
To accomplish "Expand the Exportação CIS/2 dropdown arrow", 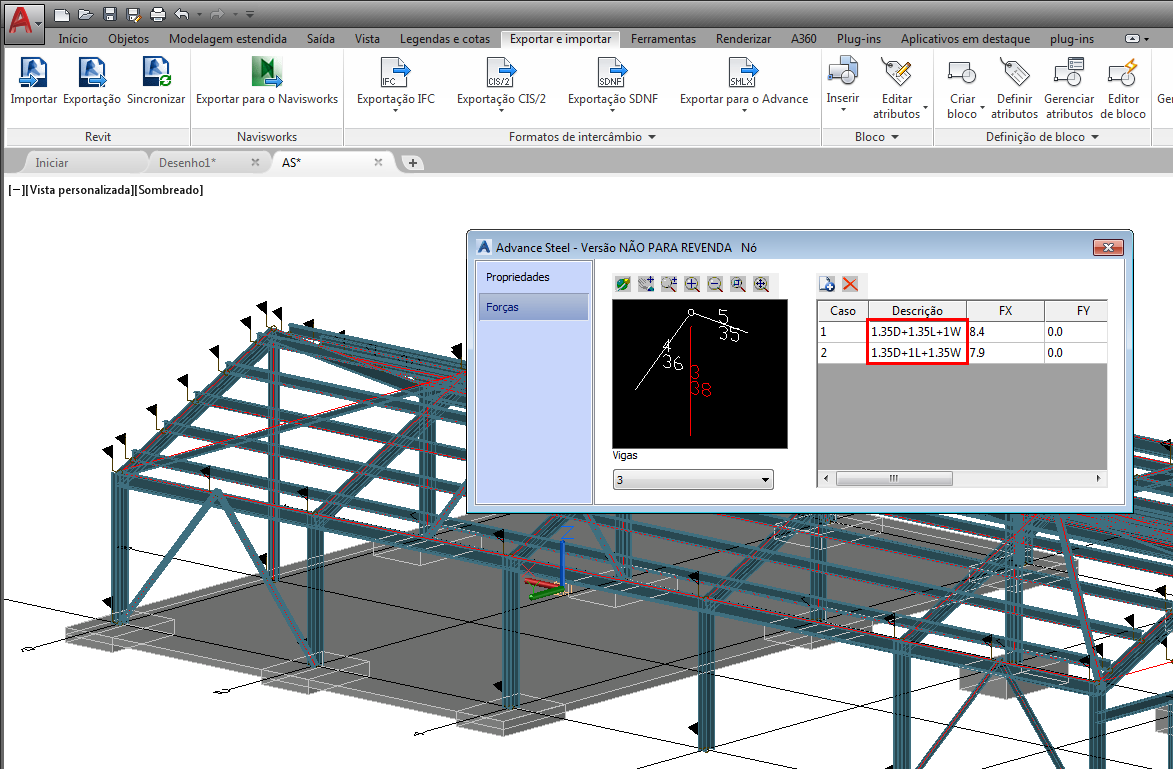I will [501, 111].
